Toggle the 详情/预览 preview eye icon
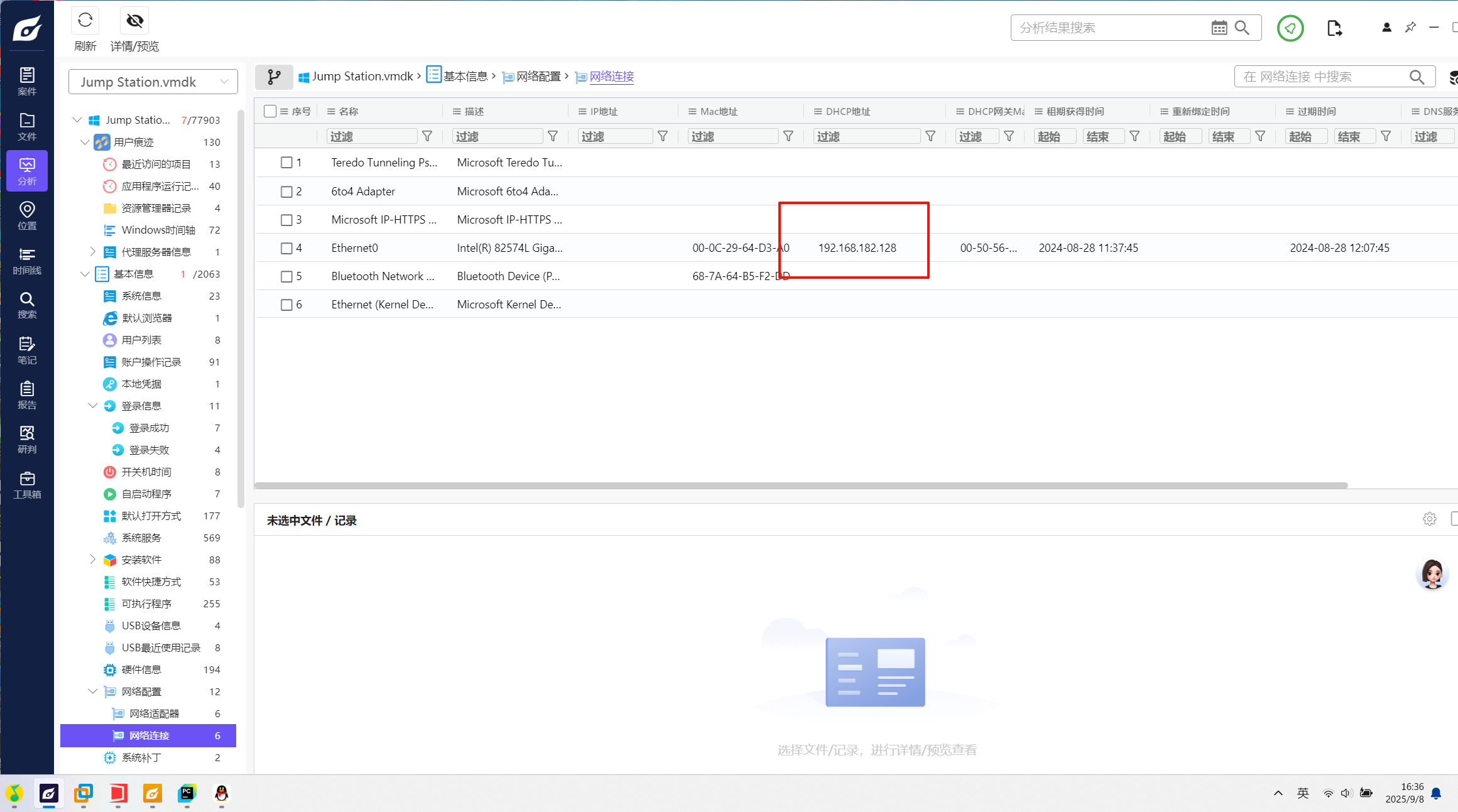 coord(134,21)
